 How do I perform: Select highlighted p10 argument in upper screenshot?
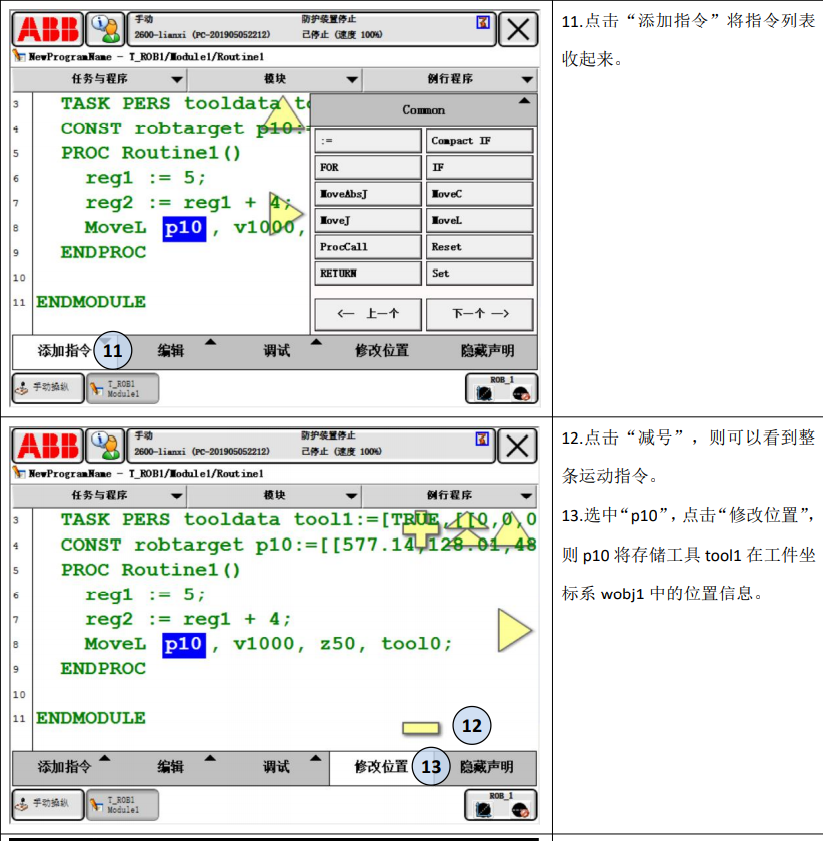(x=184, y=228)
